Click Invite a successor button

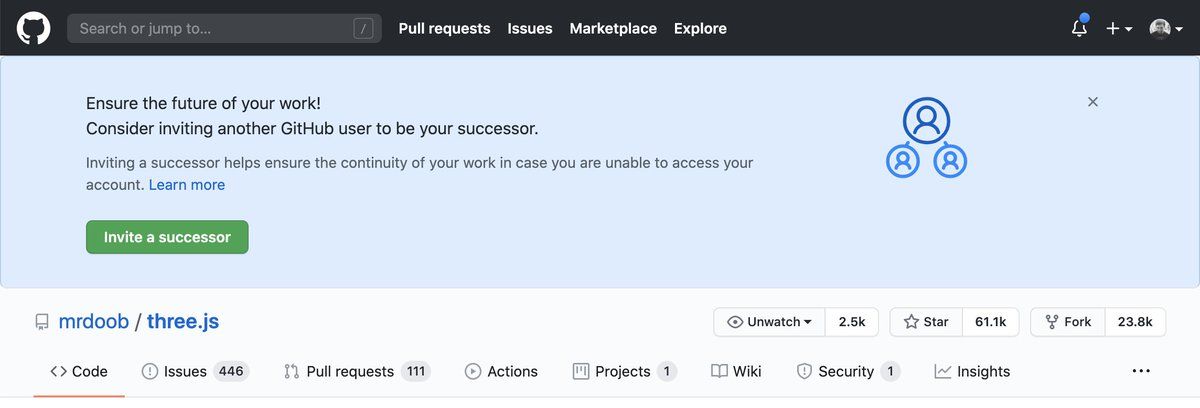click(x=167, y=237)
